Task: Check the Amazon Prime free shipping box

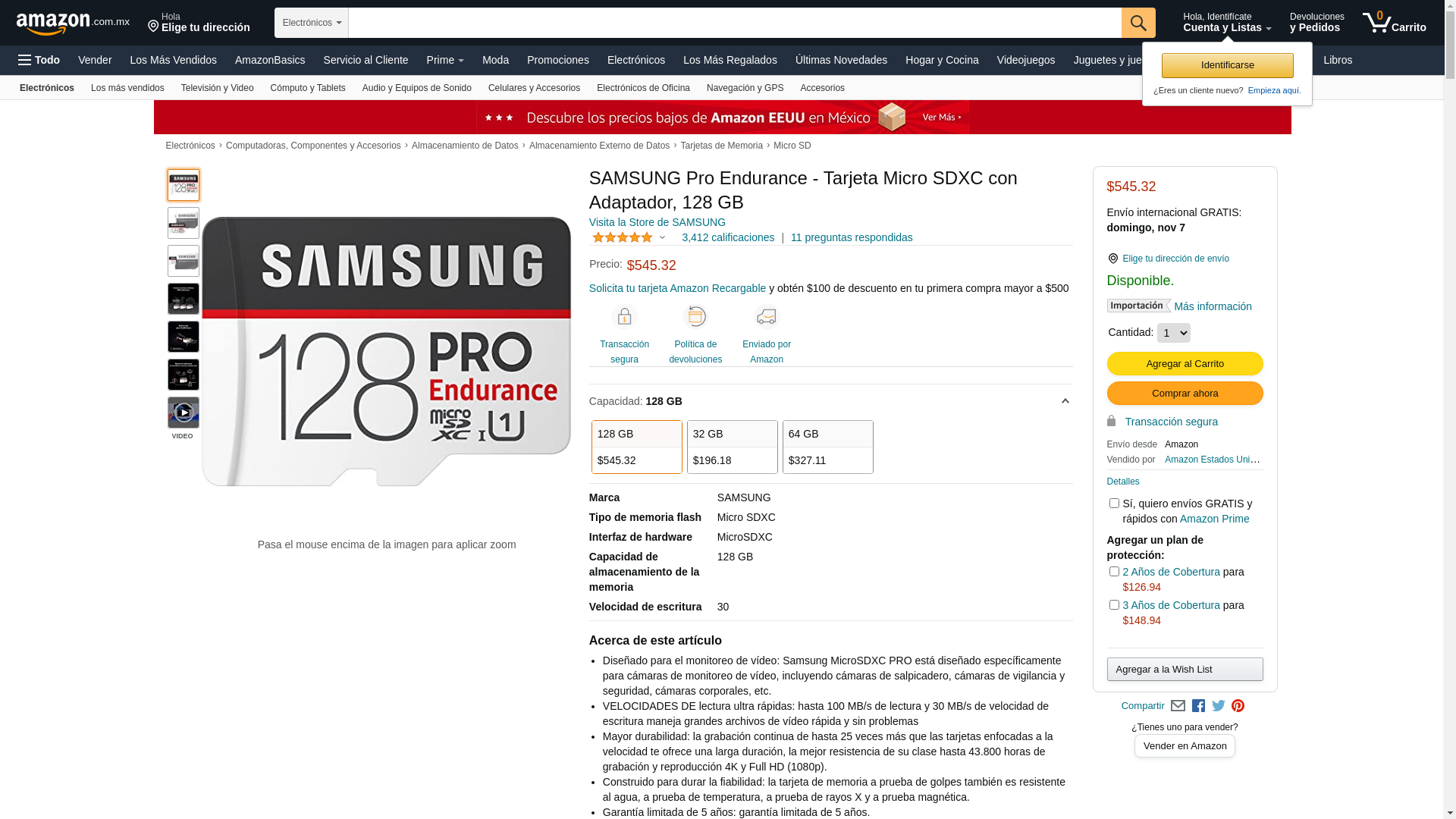Action: pos(1114,504)
